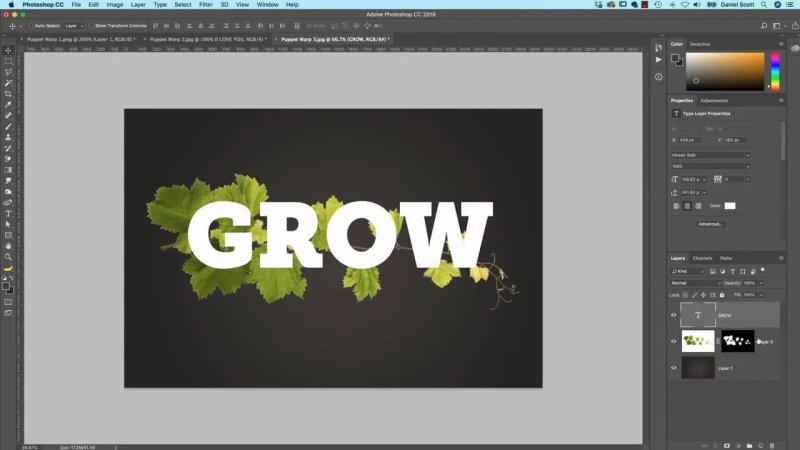Hide the GROW text layer

click(673, 315)
